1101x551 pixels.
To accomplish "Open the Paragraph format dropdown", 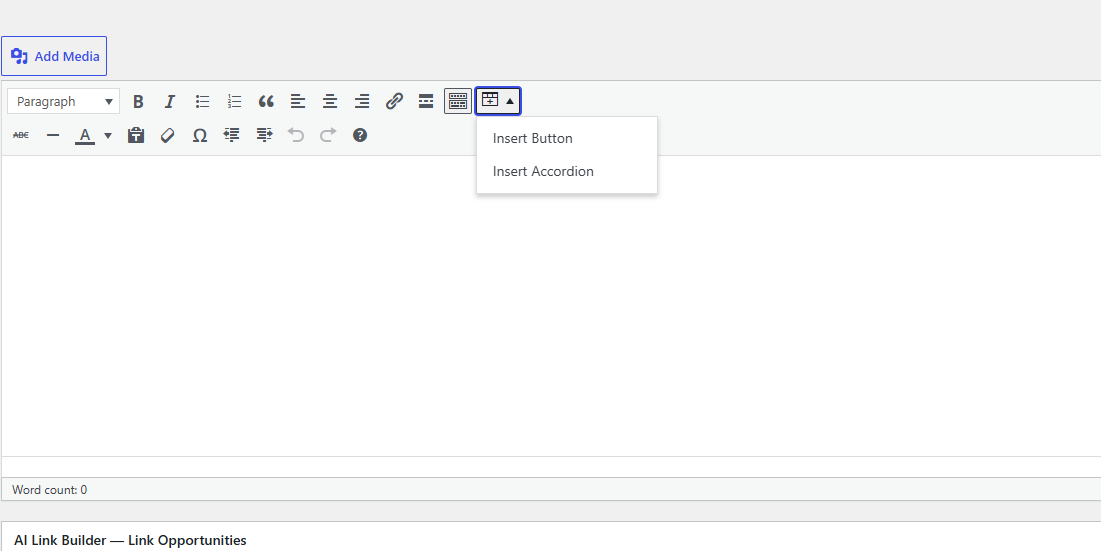I will 64,101.
